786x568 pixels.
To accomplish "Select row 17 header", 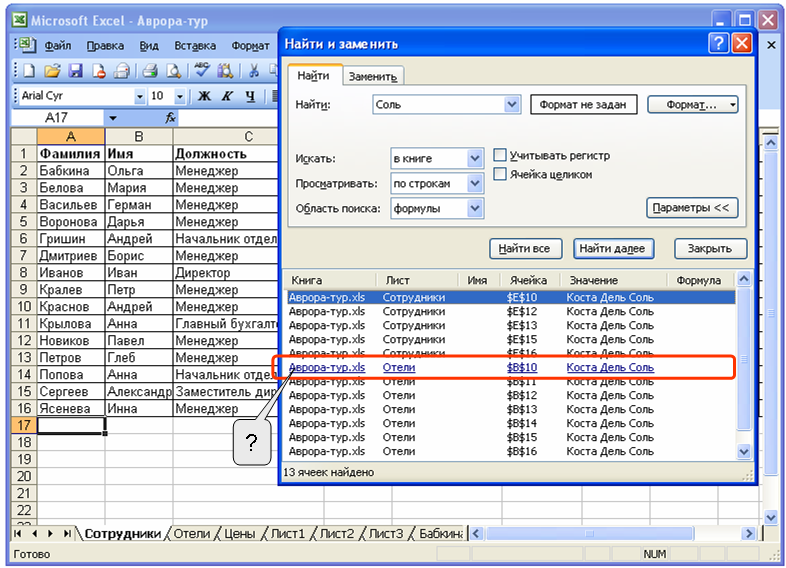I will 24,425.
